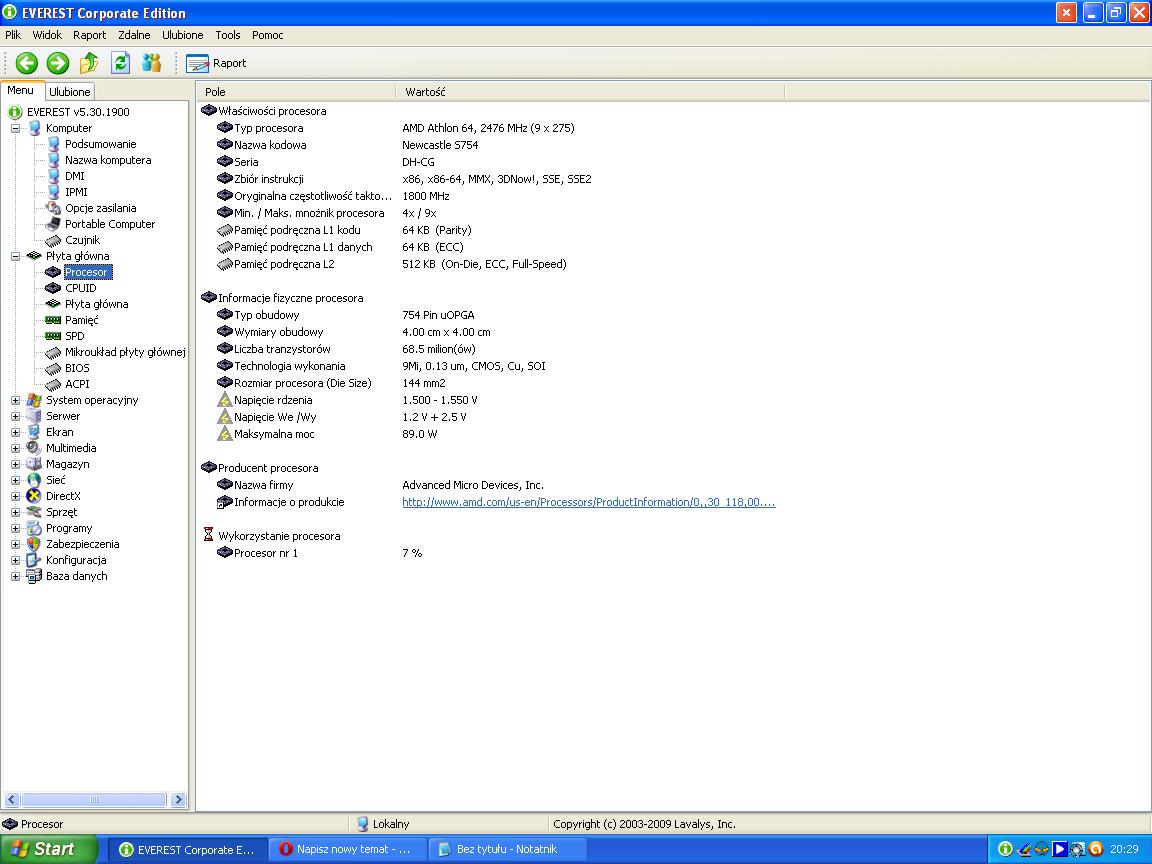The image size is (1152, 864).
Task: Collapse the Komputer tree node
Action: (15, 129)
